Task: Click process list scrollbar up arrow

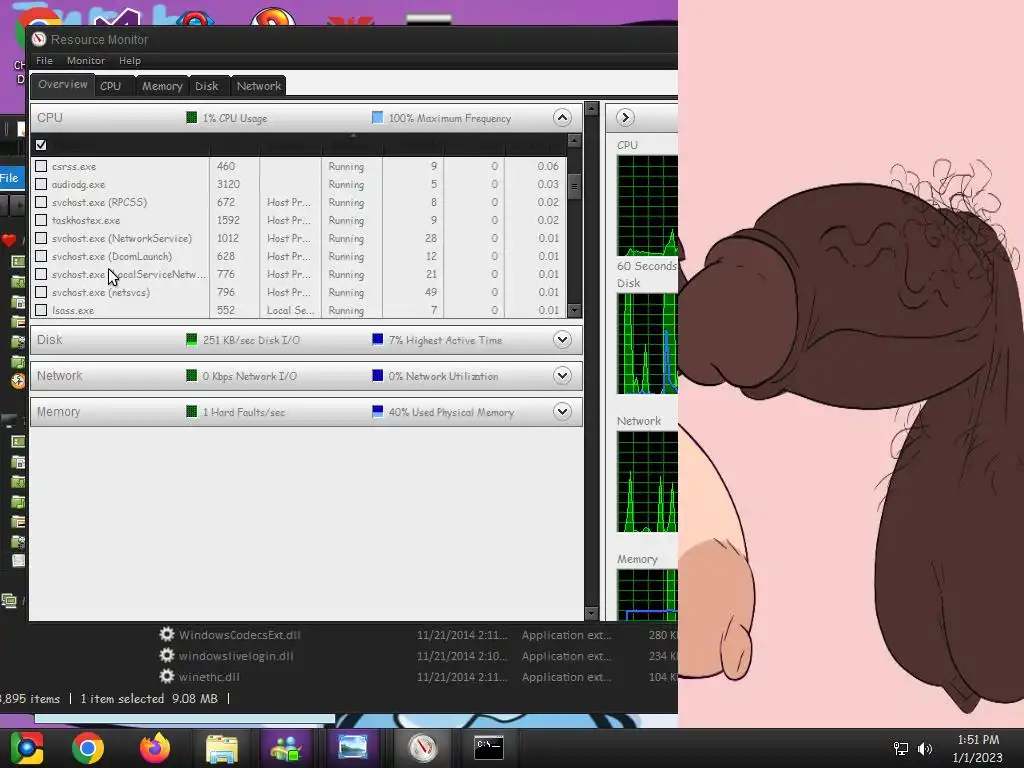Action: pyautogui.click(x=574, y=140)
